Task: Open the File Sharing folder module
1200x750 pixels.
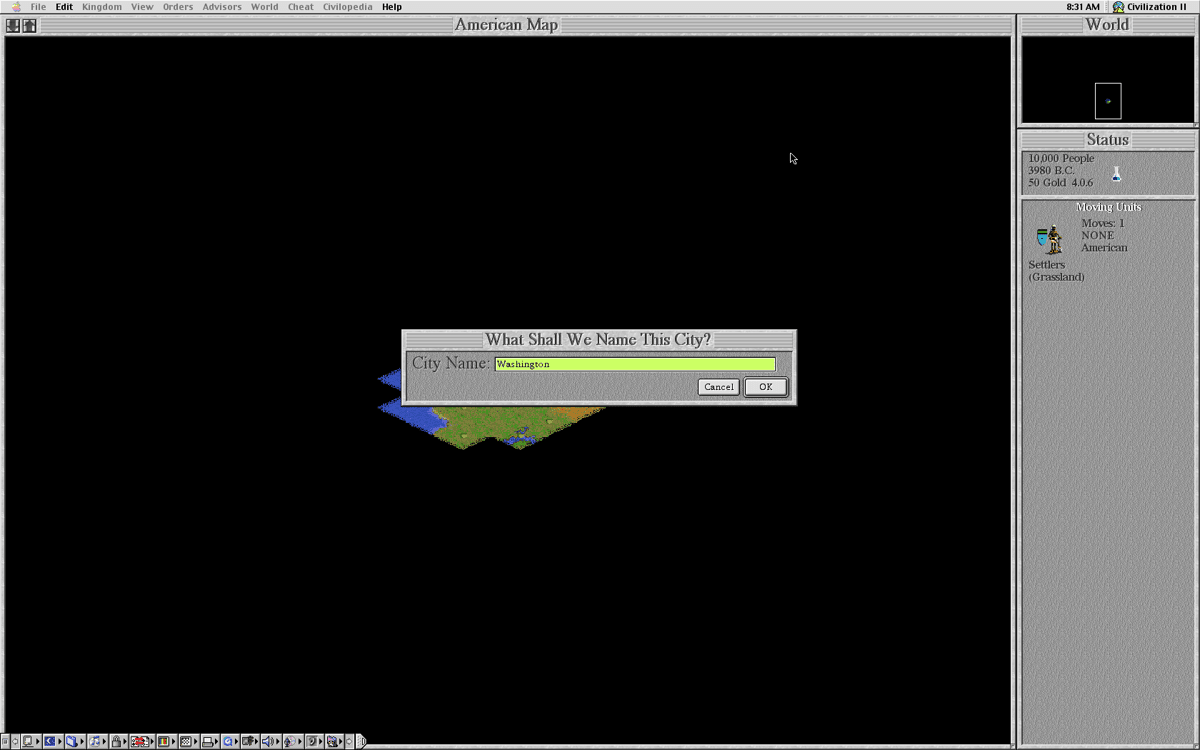Action: 75,741
